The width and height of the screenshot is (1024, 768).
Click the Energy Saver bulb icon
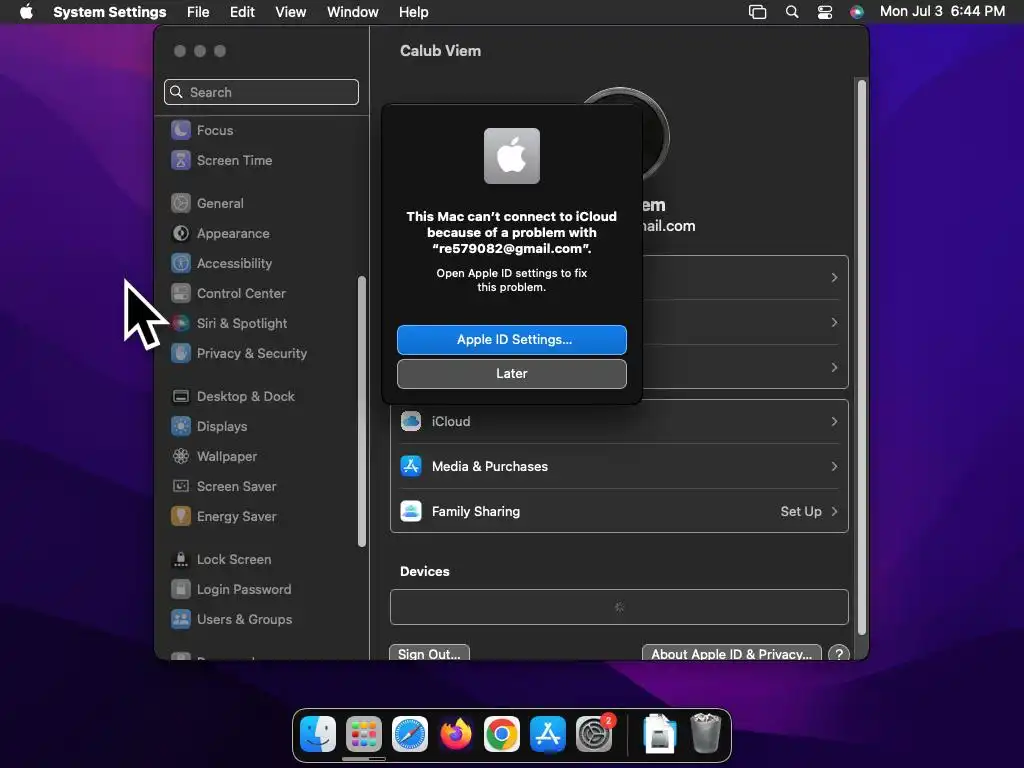[181, 517]
